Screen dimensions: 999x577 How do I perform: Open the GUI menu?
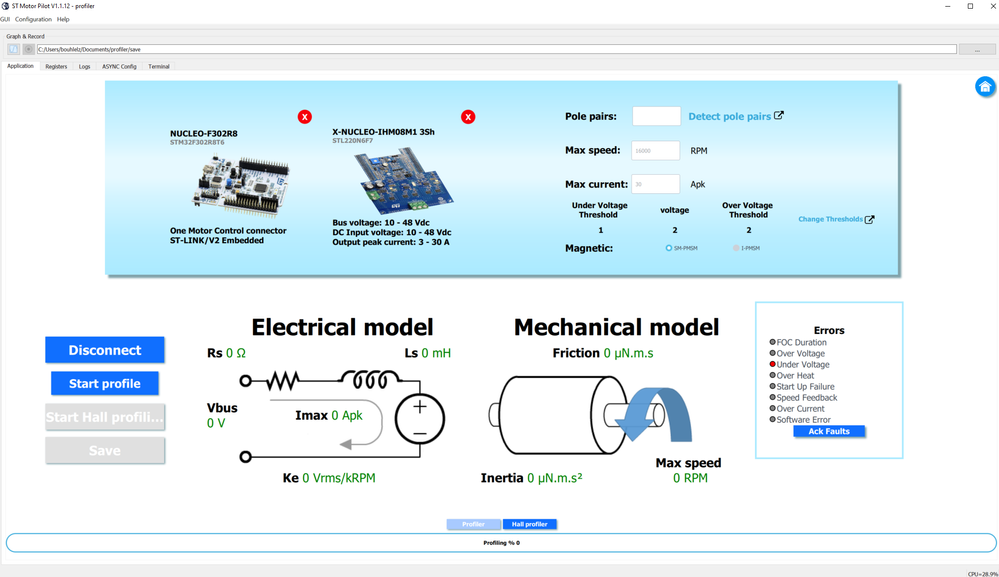pyautogui.click(x=5, y=19)
